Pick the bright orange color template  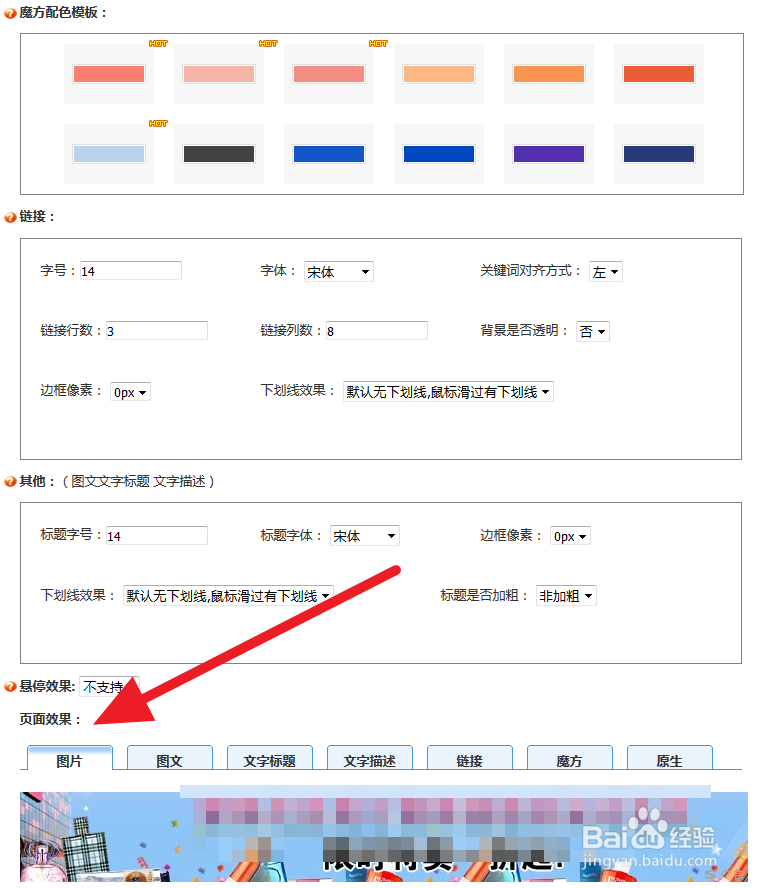coord(548,74)
